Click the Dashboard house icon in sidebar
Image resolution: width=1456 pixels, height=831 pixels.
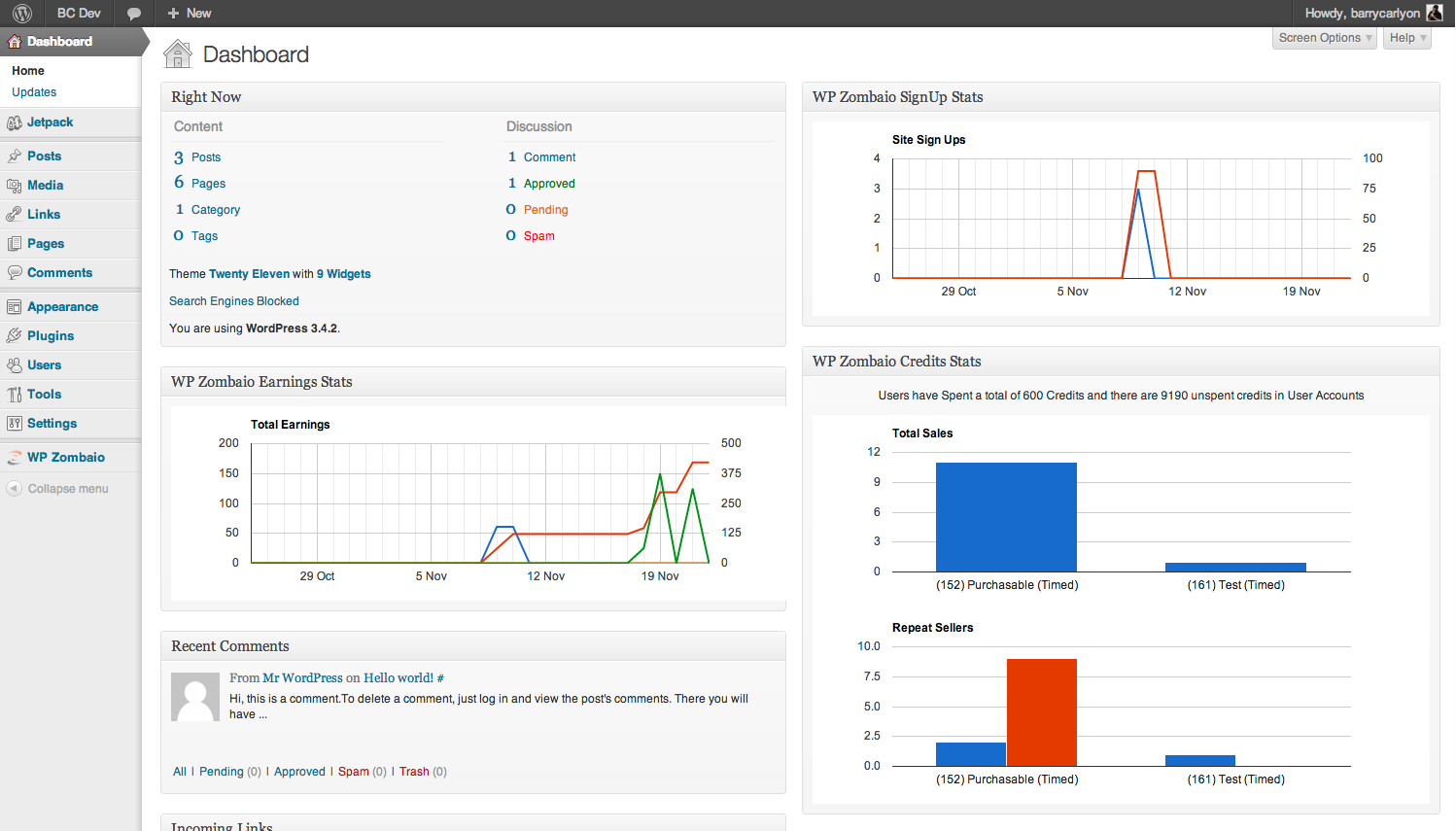coord(15,42)
